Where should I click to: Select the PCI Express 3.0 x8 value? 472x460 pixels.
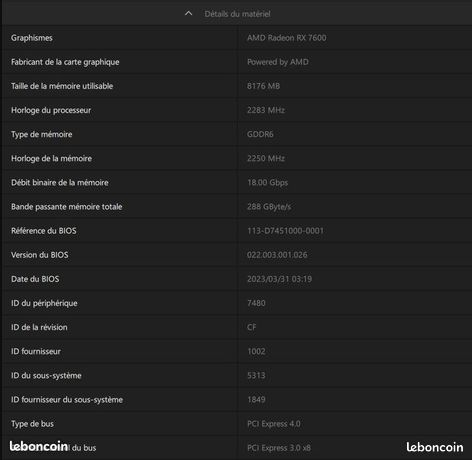279,448
